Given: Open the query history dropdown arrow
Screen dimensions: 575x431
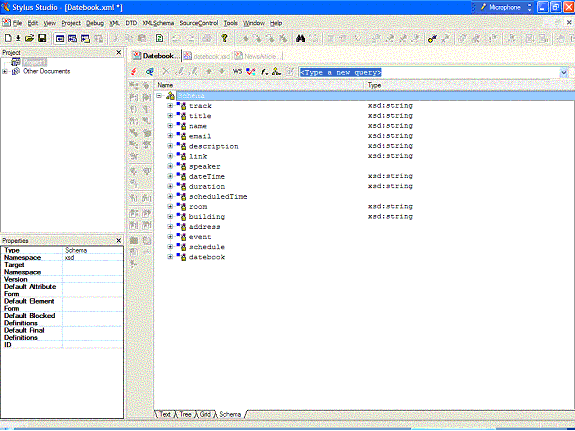Looking at the screenshot, I should pyautogui.click(x=564, y=73).
